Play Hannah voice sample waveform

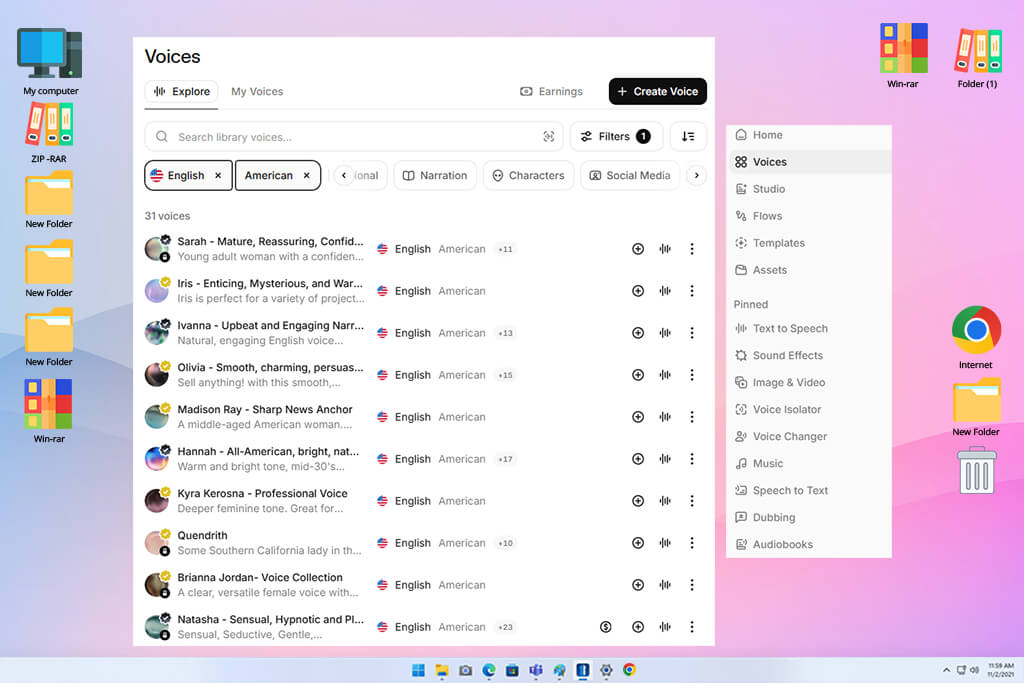click(x=665, y=459)
